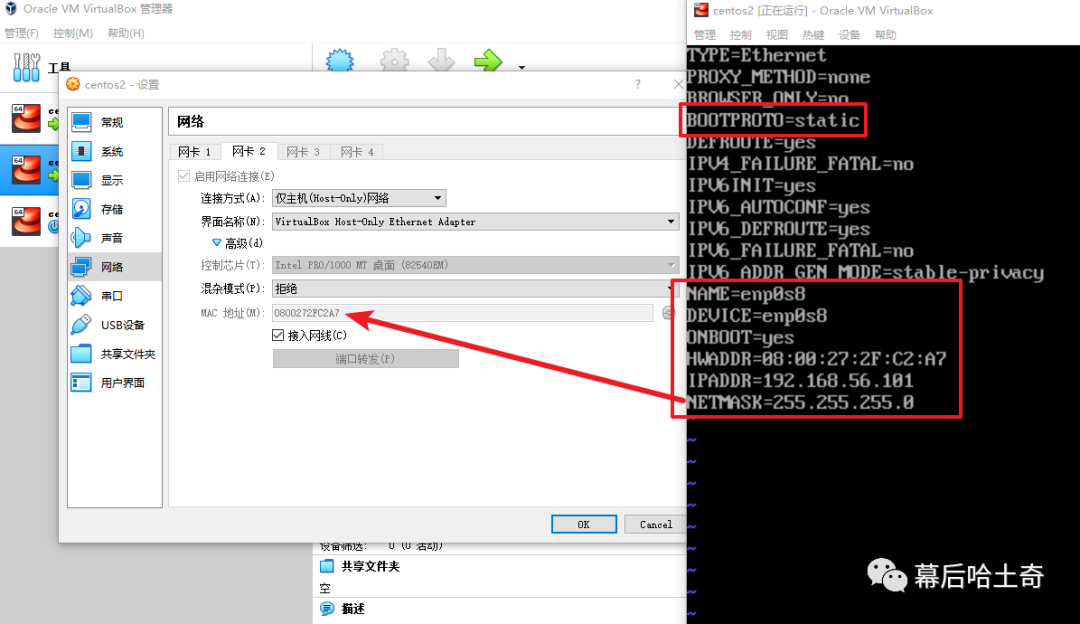Open the 界面名称 adapter name dropdown

475,221
